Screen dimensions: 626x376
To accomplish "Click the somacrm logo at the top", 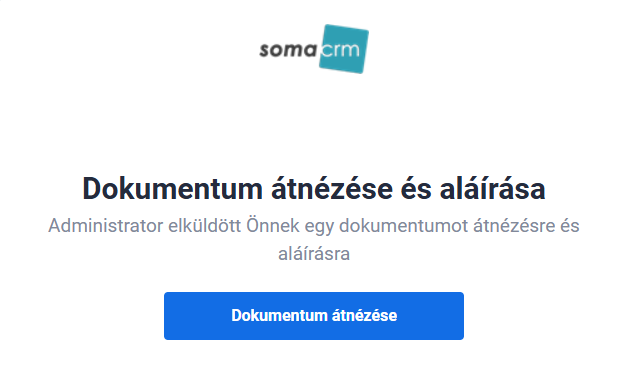I will (314, 49).
